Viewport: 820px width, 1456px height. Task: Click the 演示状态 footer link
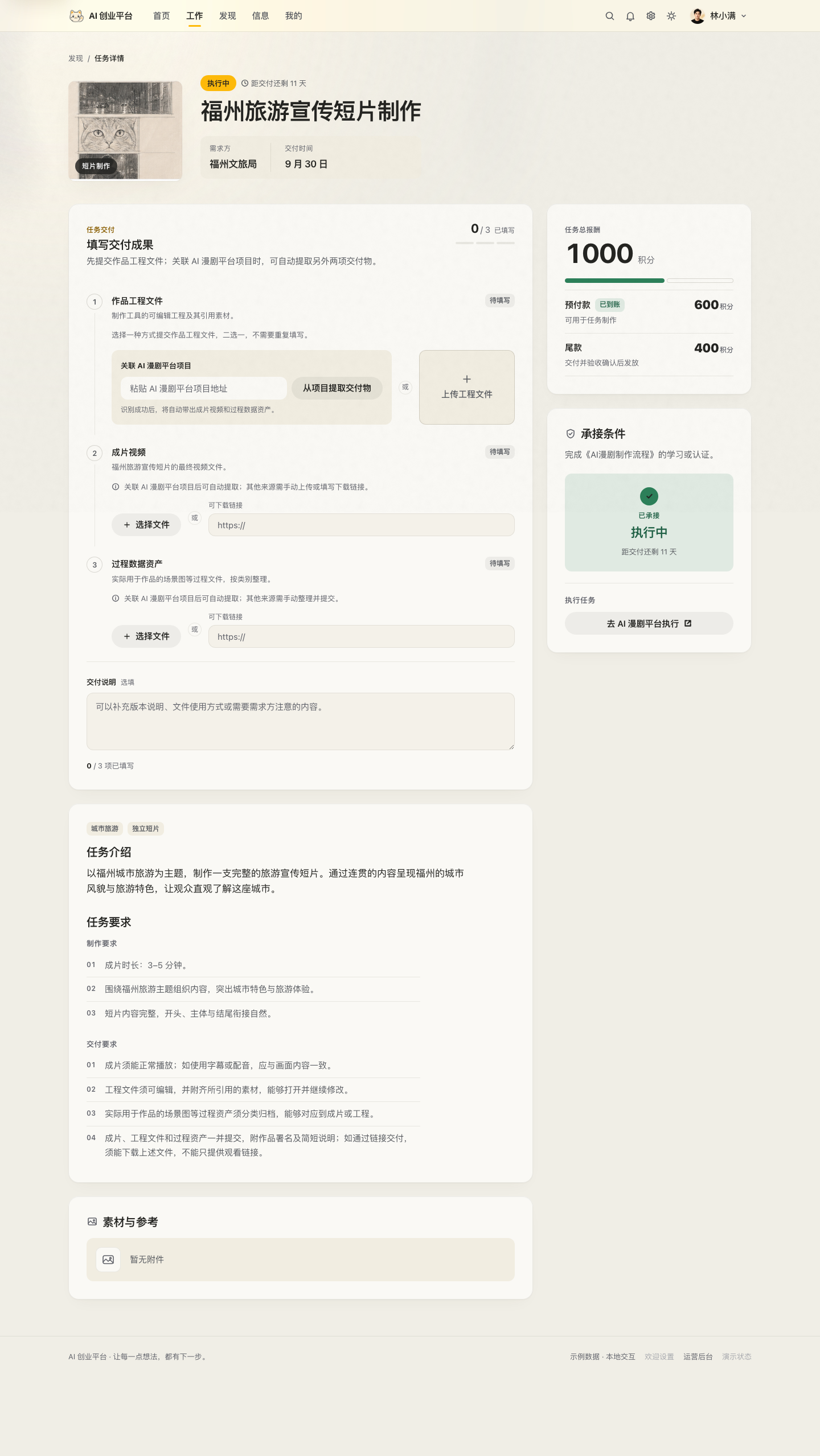737,1356
